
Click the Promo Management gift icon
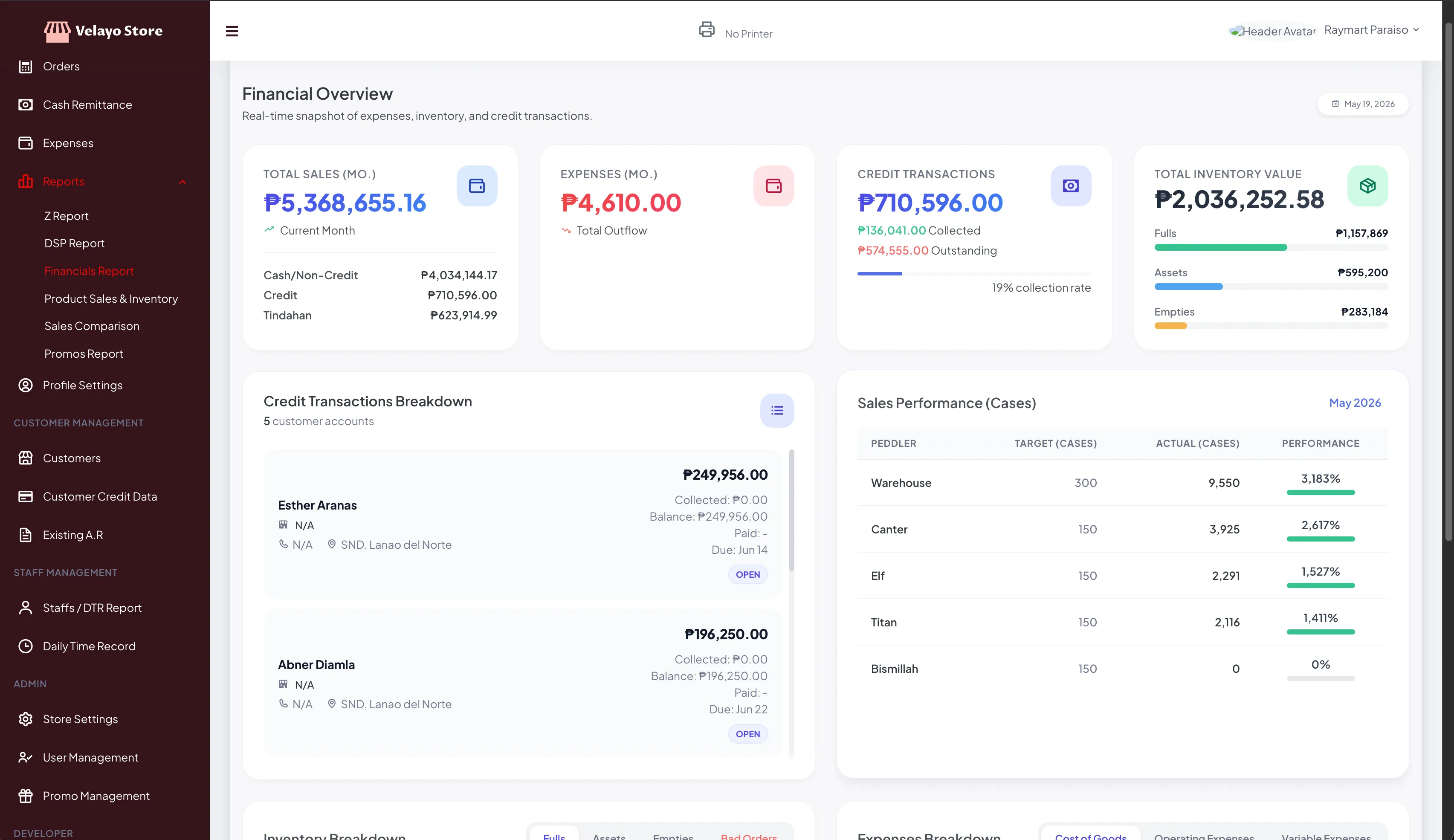click(26, 796)
